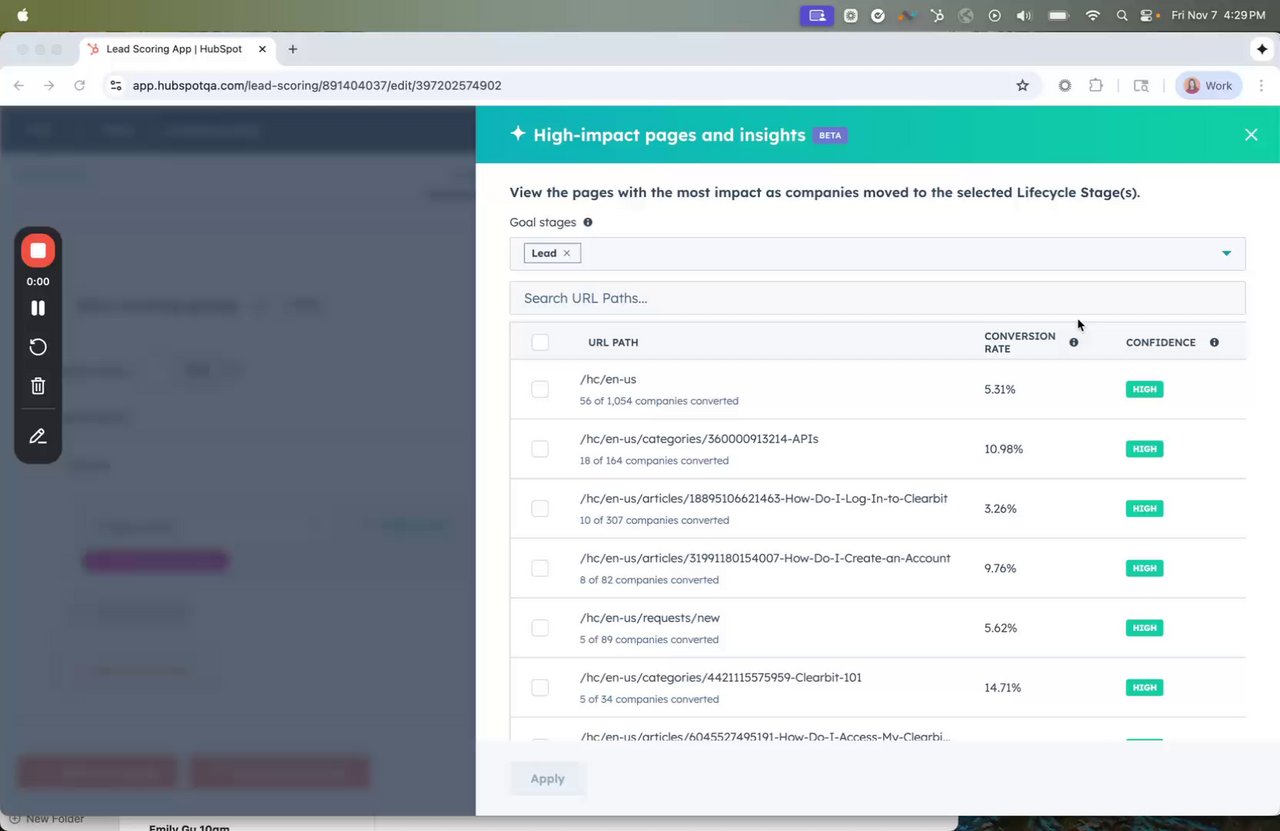Click the Apply button
1280x831 pixels.
[547, 778]
